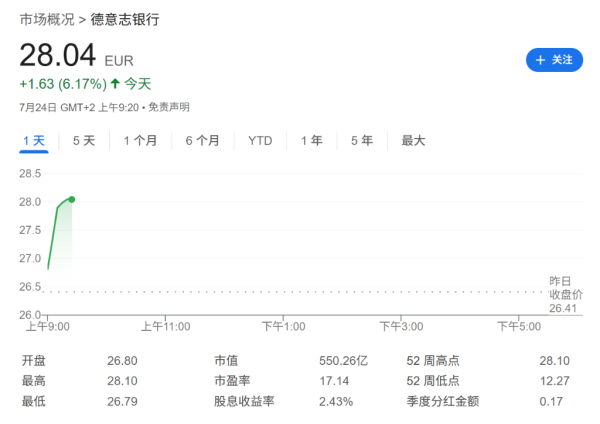Switch to the 6 个月 range tab
The image size is (600, 424).
[202, 141]
